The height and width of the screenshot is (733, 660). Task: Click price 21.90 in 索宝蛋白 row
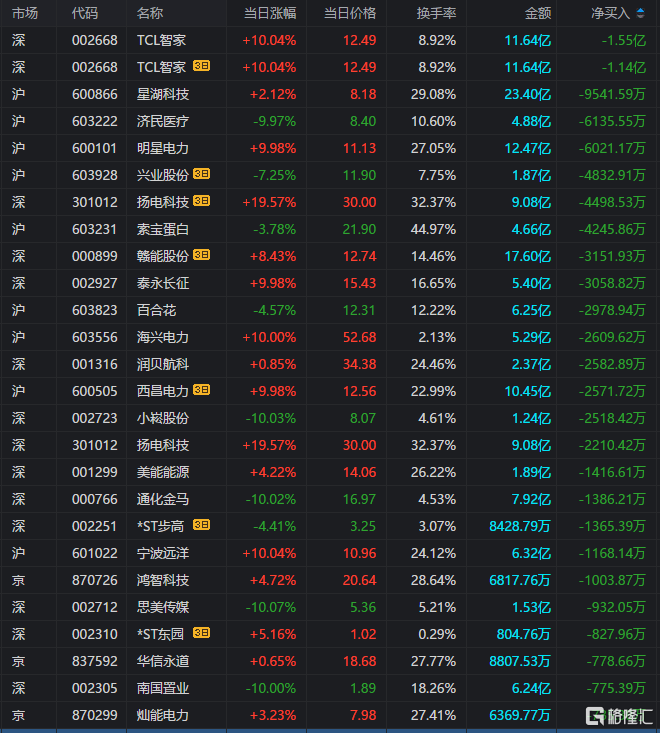359,230
